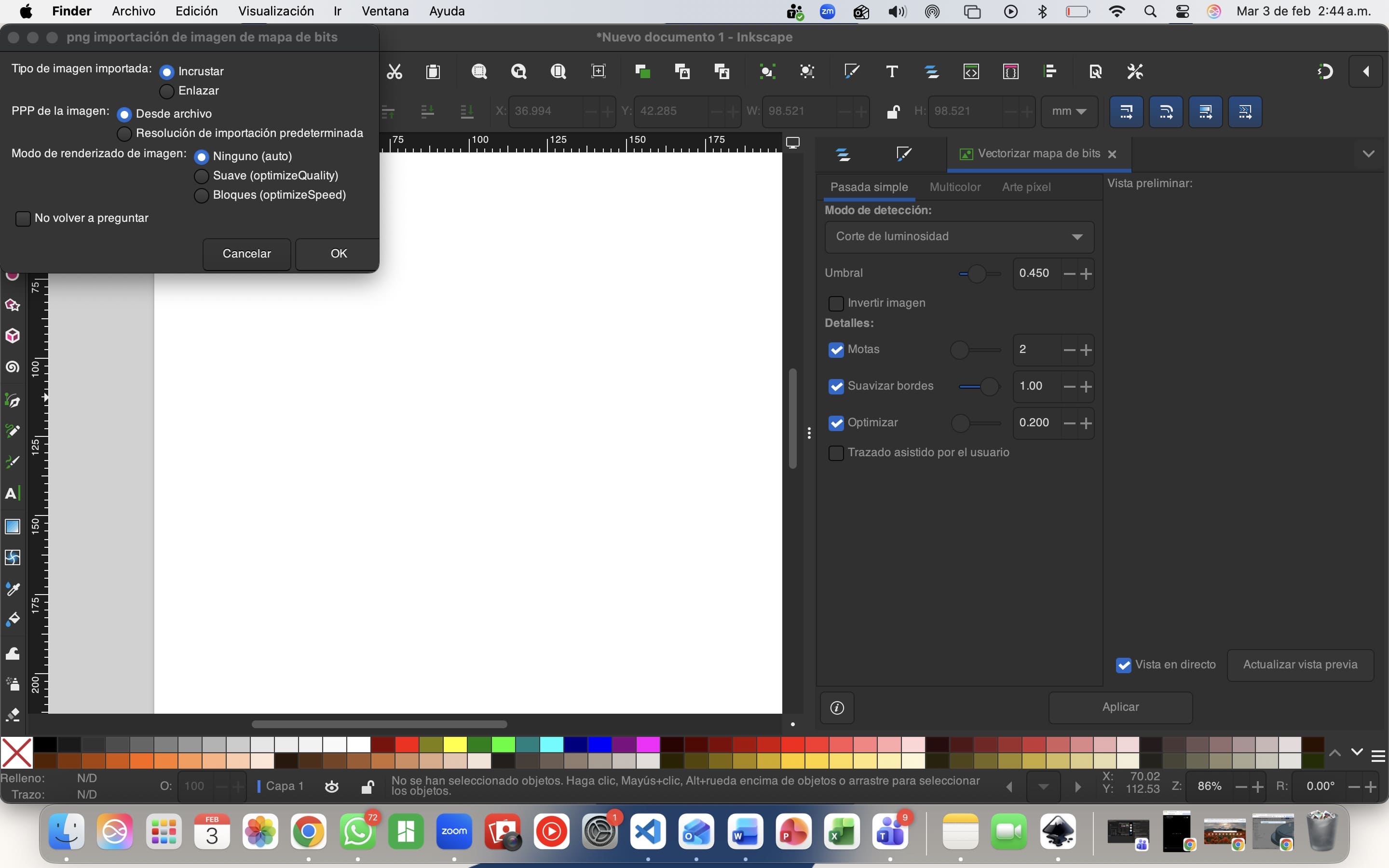Select the Text tool in toolbox
Screen dimensions: 1389x868
tap(12, 494)
